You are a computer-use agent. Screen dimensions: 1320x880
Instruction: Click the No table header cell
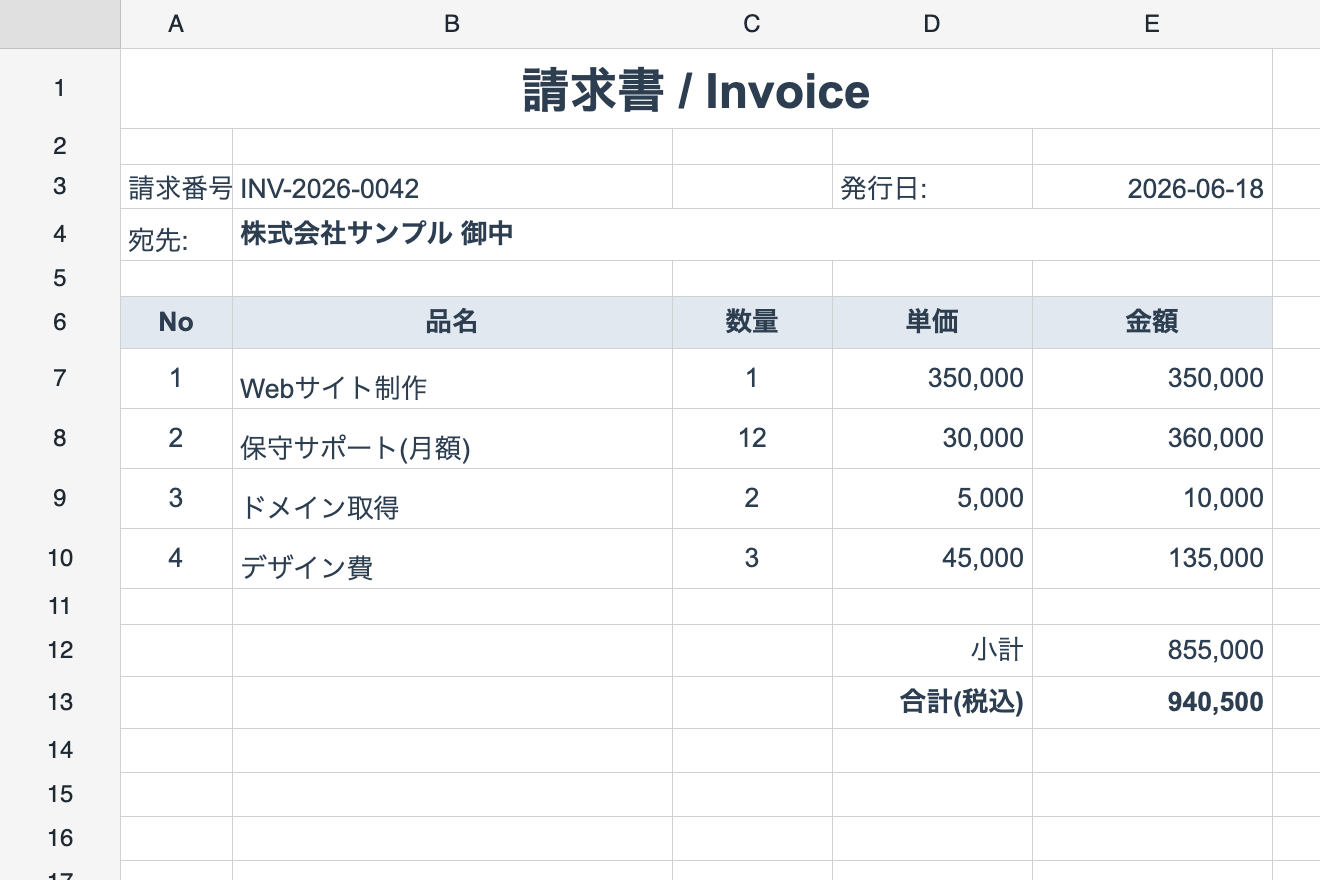pos(176,322)
